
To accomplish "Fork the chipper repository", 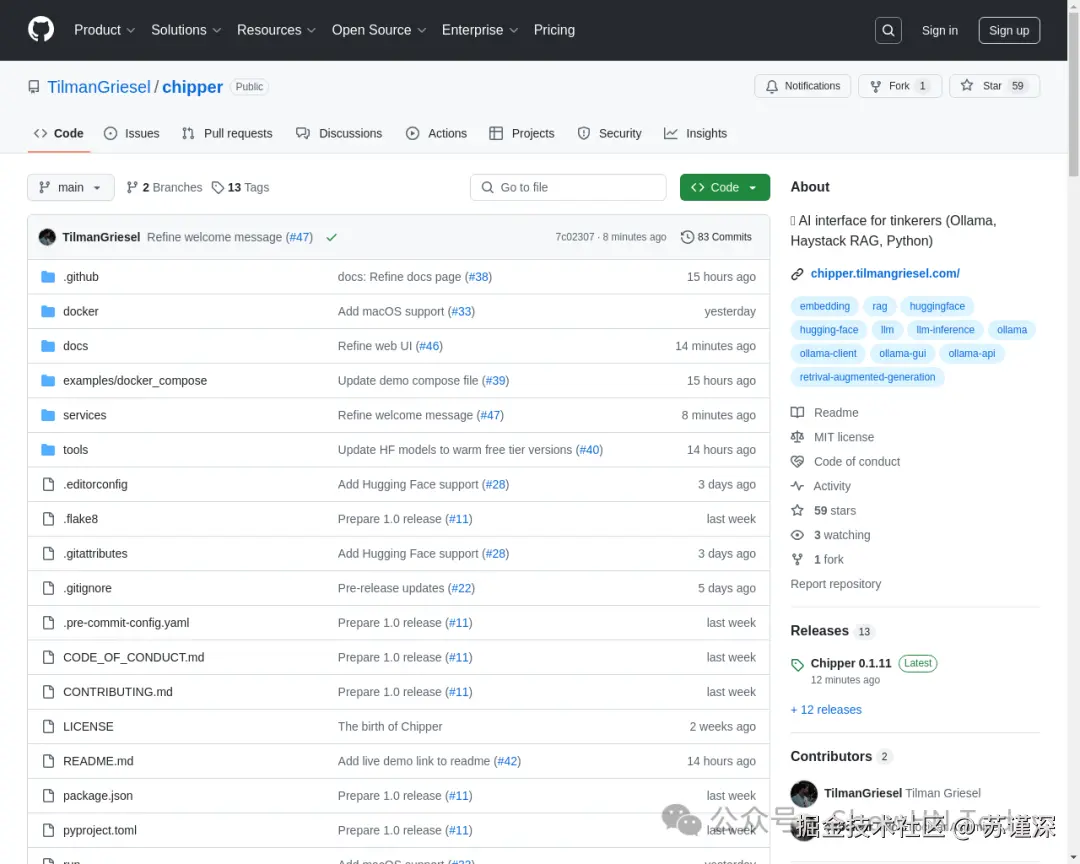I will point(900,86).
